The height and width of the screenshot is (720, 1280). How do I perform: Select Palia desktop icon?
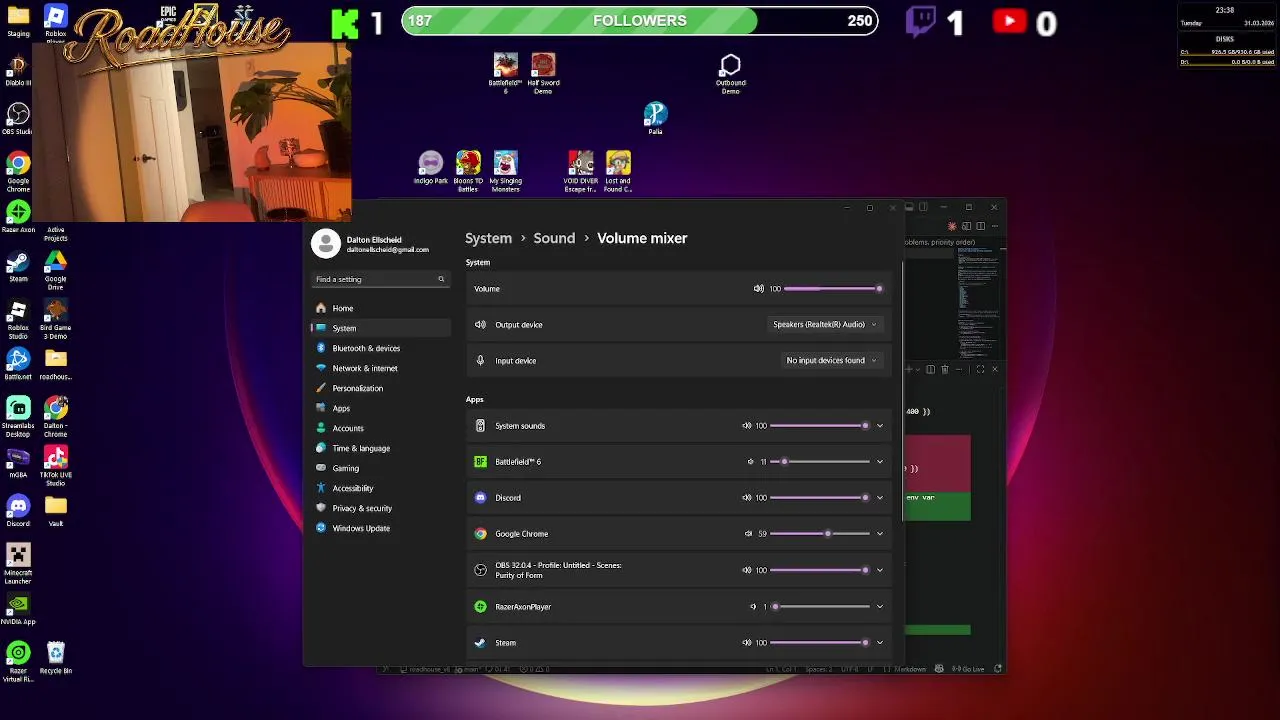coord(655,118)
